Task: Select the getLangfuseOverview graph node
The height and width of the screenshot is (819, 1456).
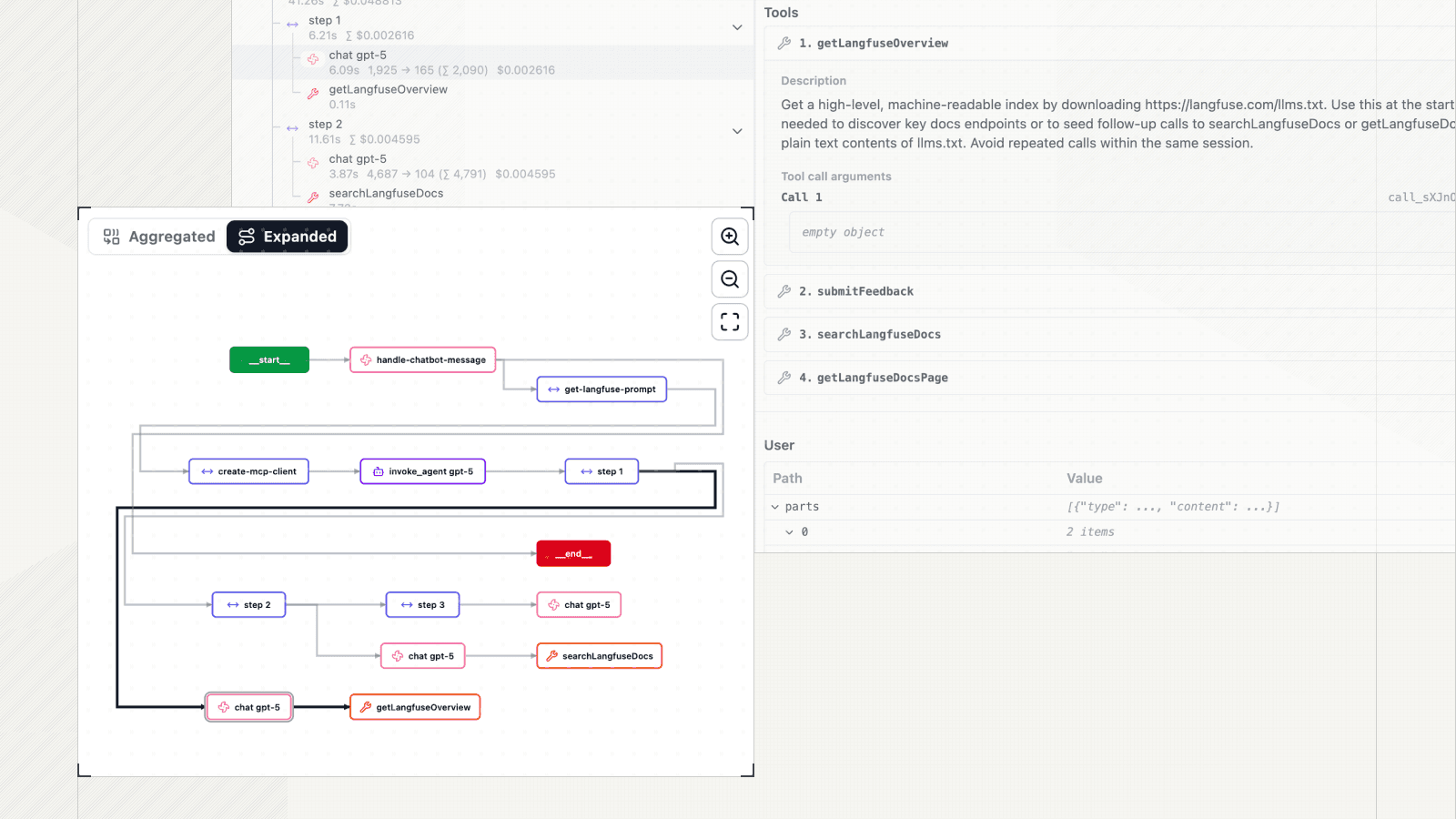Action: tap(415, 707)
